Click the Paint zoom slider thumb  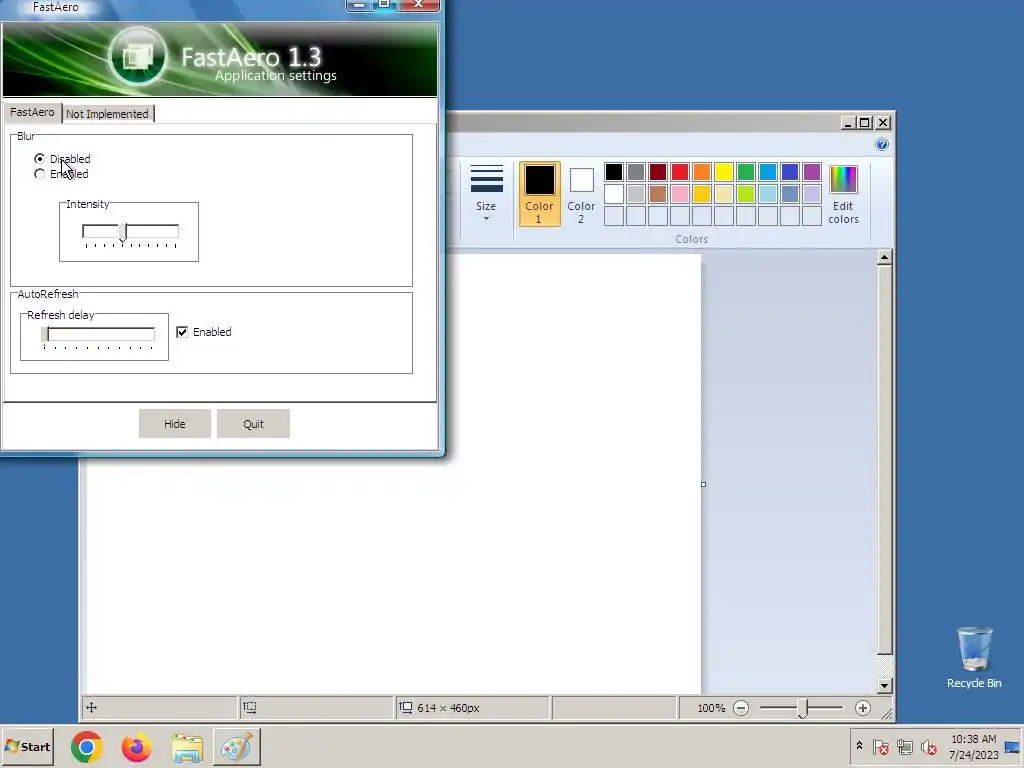point(803,709)
